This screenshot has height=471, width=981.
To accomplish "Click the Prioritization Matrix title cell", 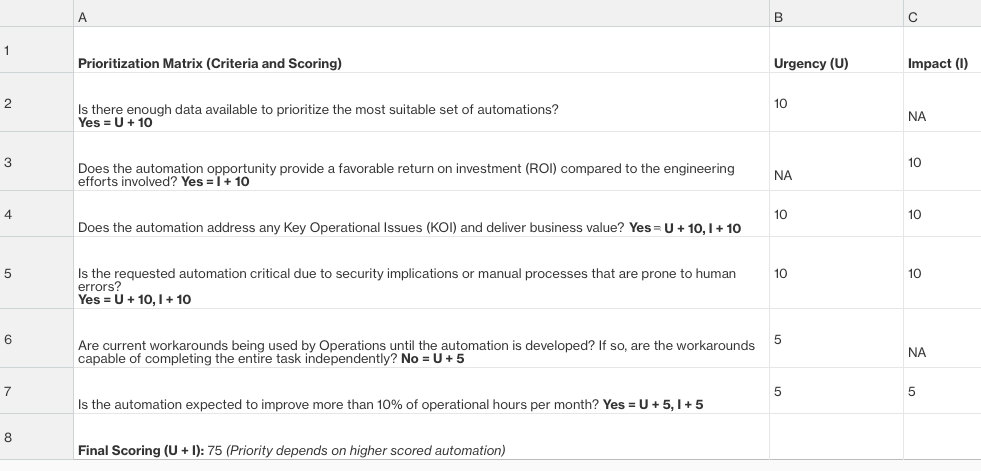I will click(210, 64).
